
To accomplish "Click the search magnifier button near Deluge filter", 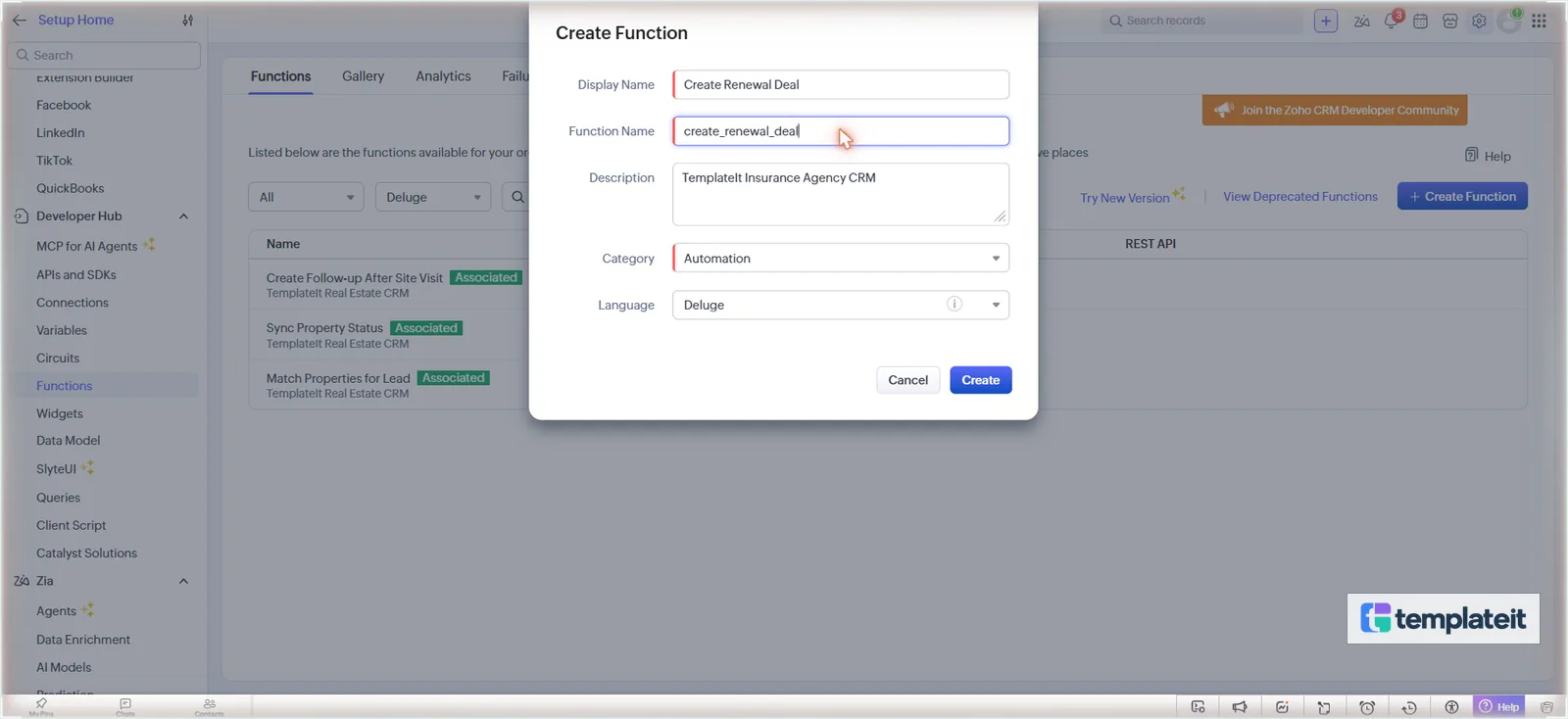I will tap(517, 197).
